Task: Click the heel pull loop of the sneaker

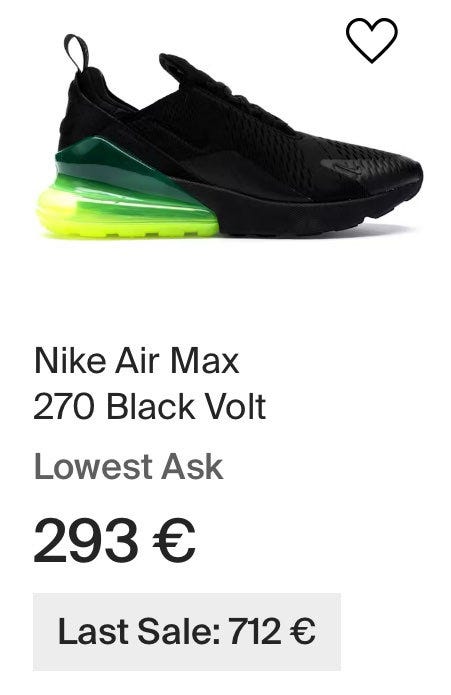Action: 77,52
